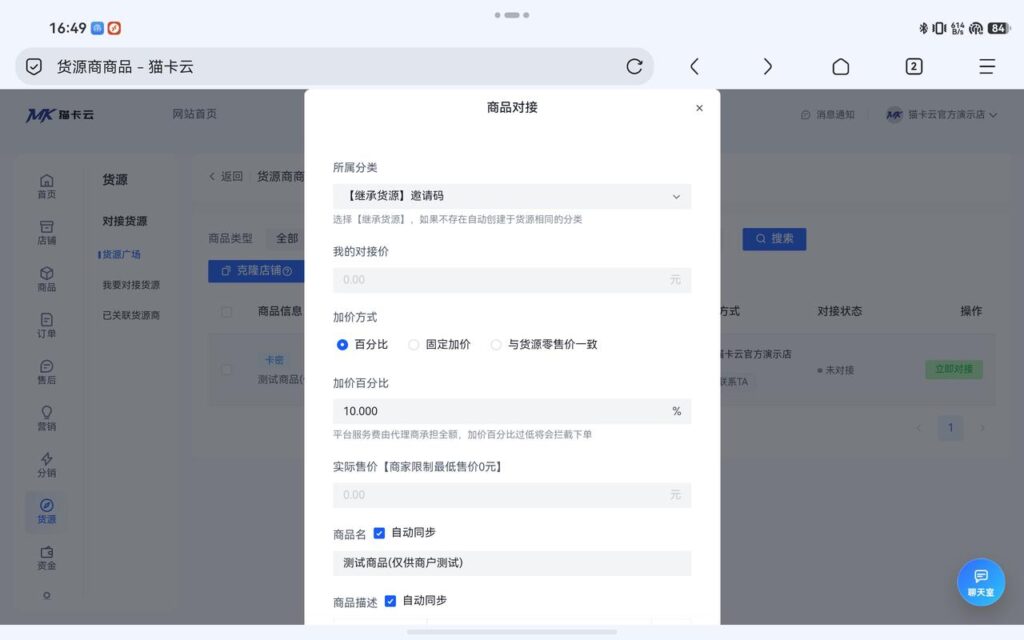The image size is (1024, 640).
Task: Click the 猫卡云 MK logo
Action: [x=60, y=115]
